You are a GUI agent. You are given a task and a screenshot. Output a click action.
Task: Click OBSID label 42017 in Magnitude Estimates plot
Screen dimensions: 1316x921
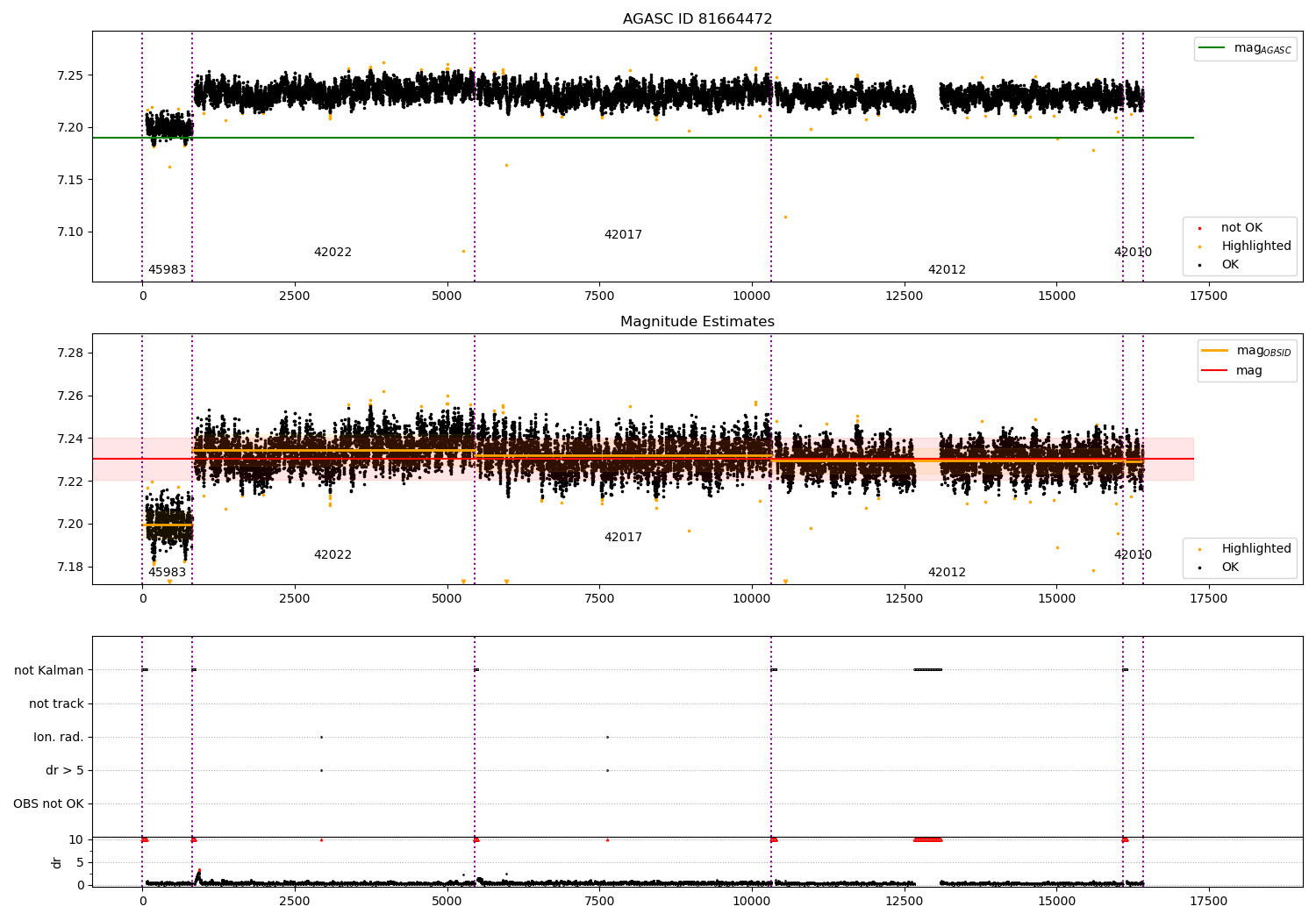623,538
